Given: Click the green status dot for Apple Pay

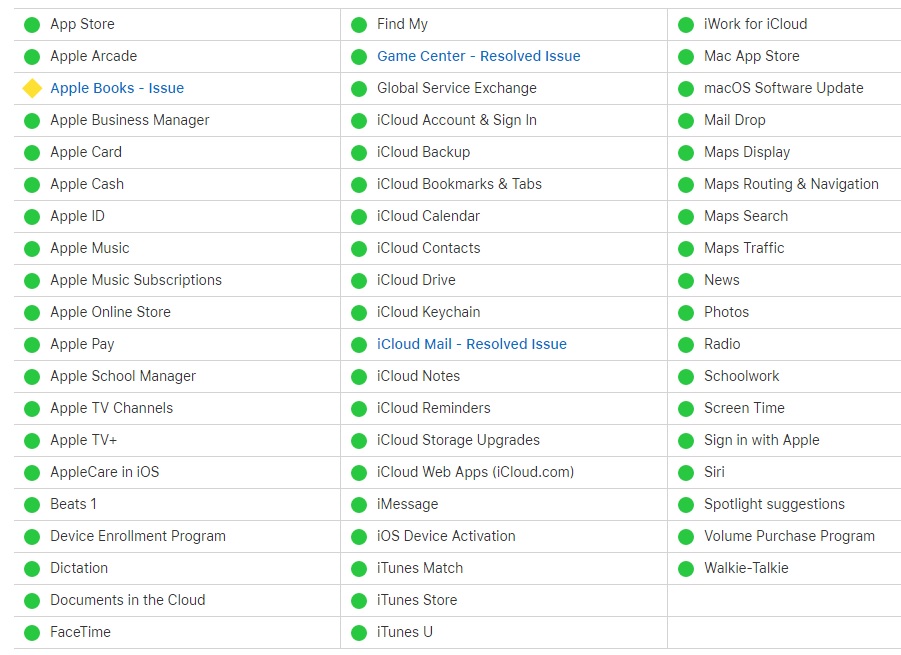Looking at the screenshot, I should (x=32, y=345).
